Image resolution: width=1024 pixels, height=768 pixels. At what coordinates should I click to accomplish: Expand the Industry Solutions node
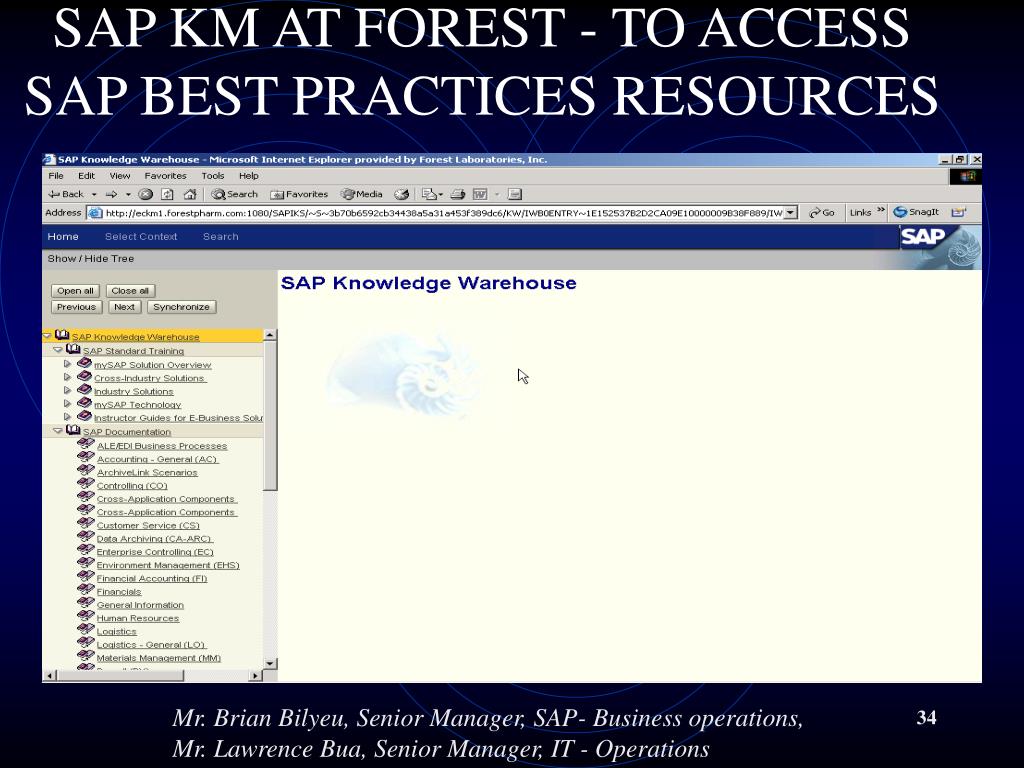point(67,390)
